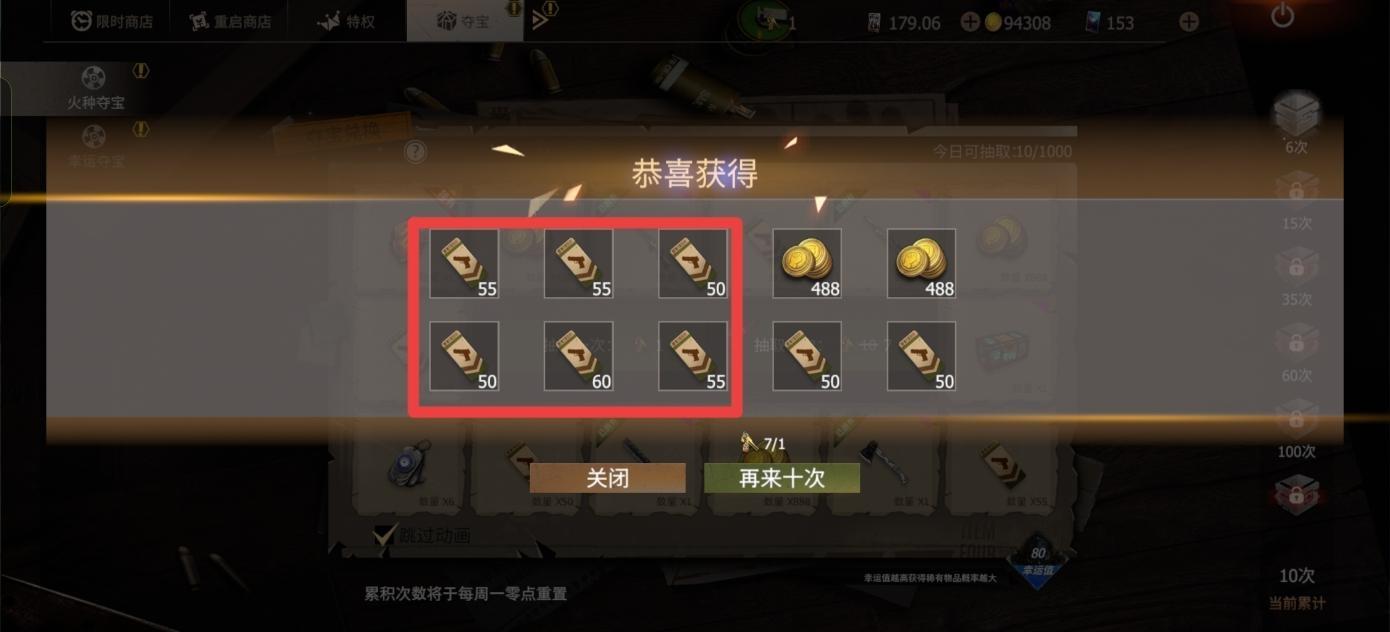Click the plus icon after 153
1390x632 pixels.
tap(1188, 21)
